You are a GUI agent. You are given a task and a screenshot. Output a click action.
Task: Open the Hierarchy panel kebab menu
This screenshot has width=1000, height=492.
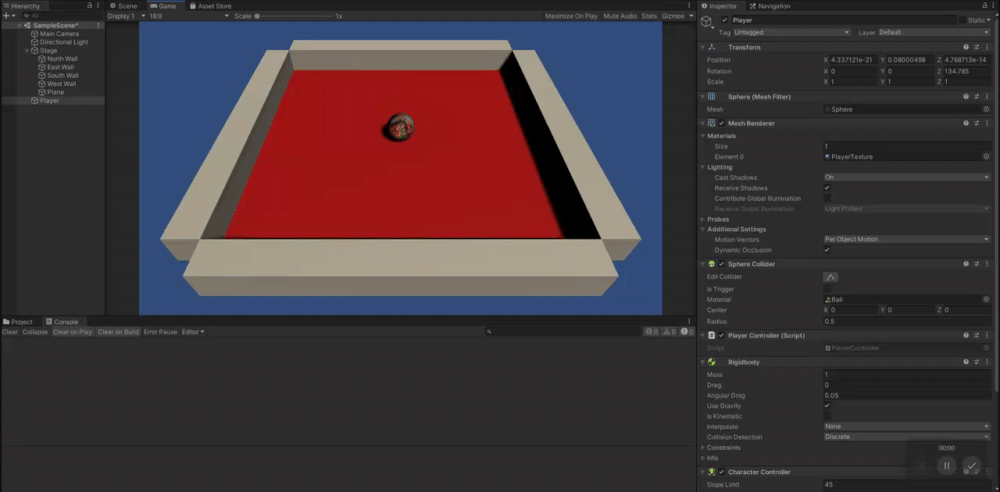(98, 6)
